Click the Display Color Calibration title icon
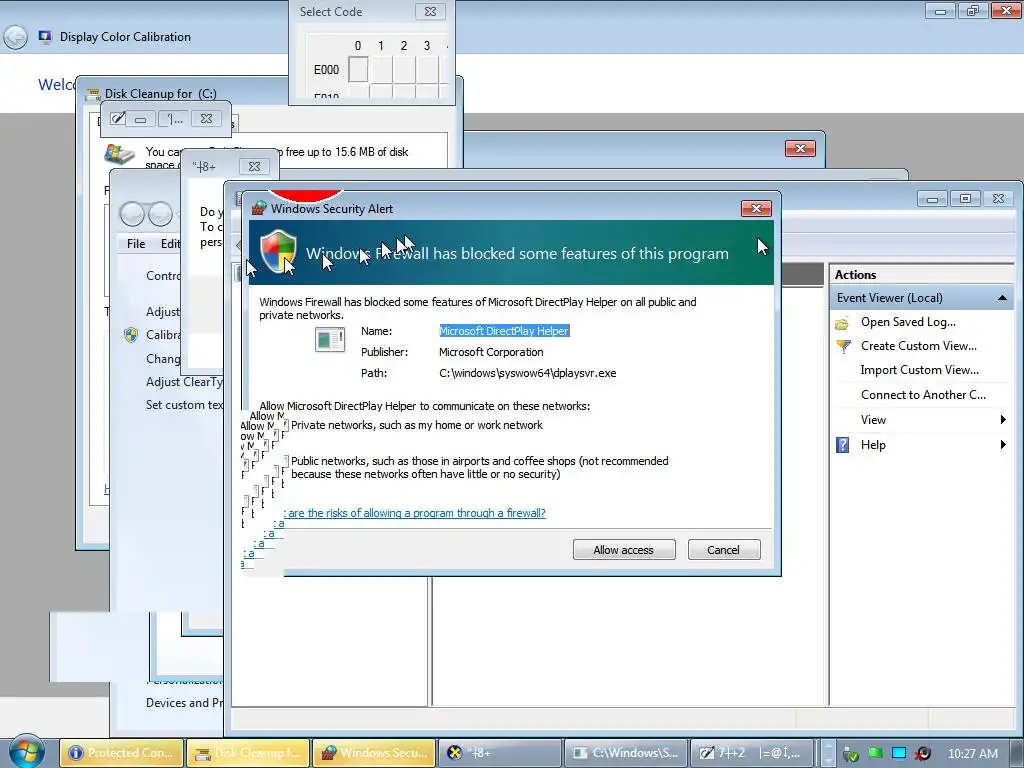 (x=45, y=37)
